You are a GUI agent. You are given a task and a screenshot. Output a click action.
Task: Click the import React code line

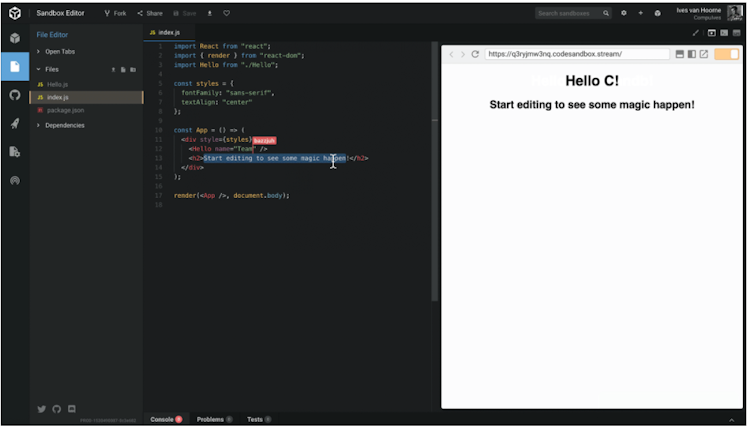pyautogui.click(x=222, y=46)
